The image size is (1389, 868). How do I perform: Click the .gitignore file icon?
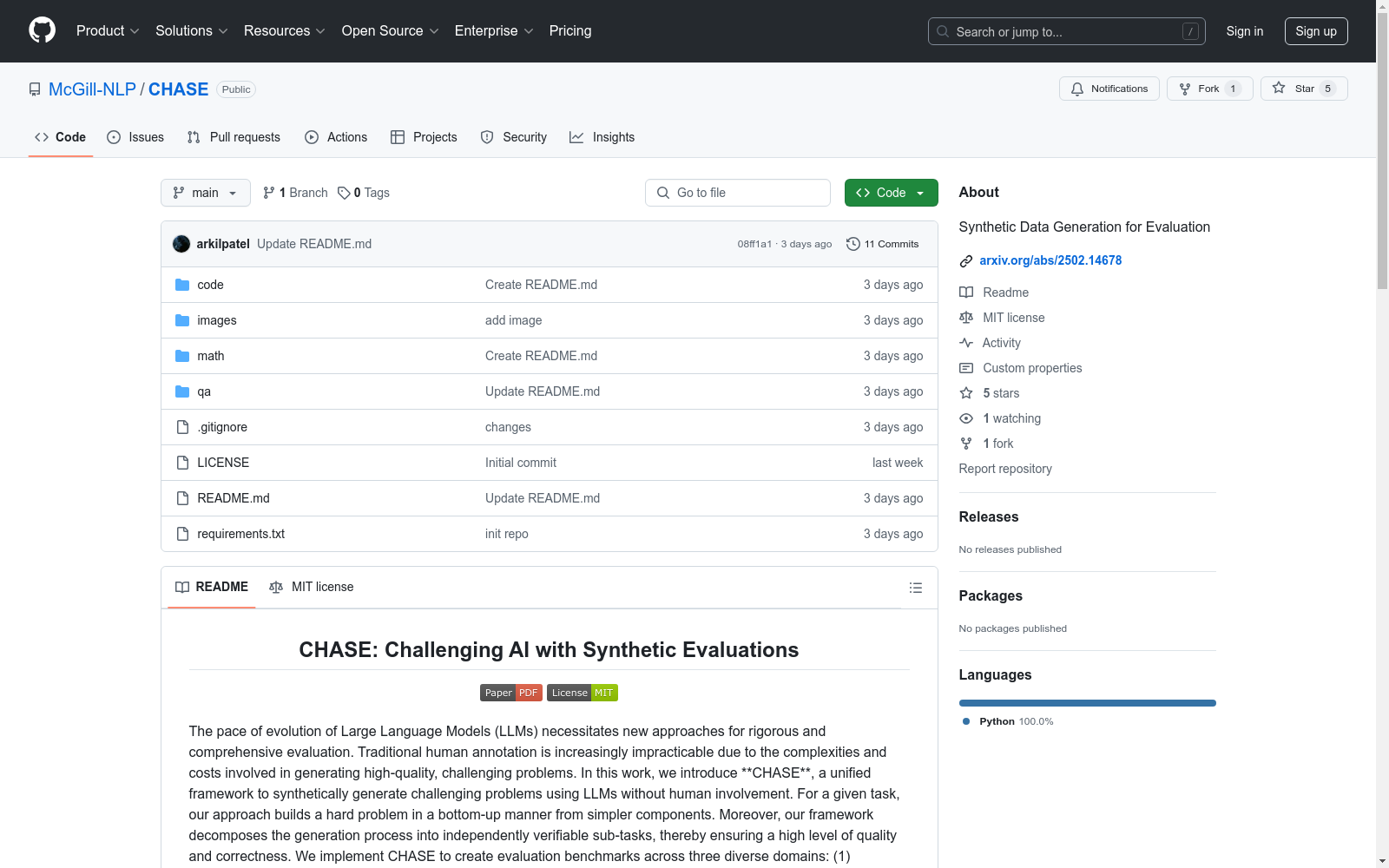point(182,427)
